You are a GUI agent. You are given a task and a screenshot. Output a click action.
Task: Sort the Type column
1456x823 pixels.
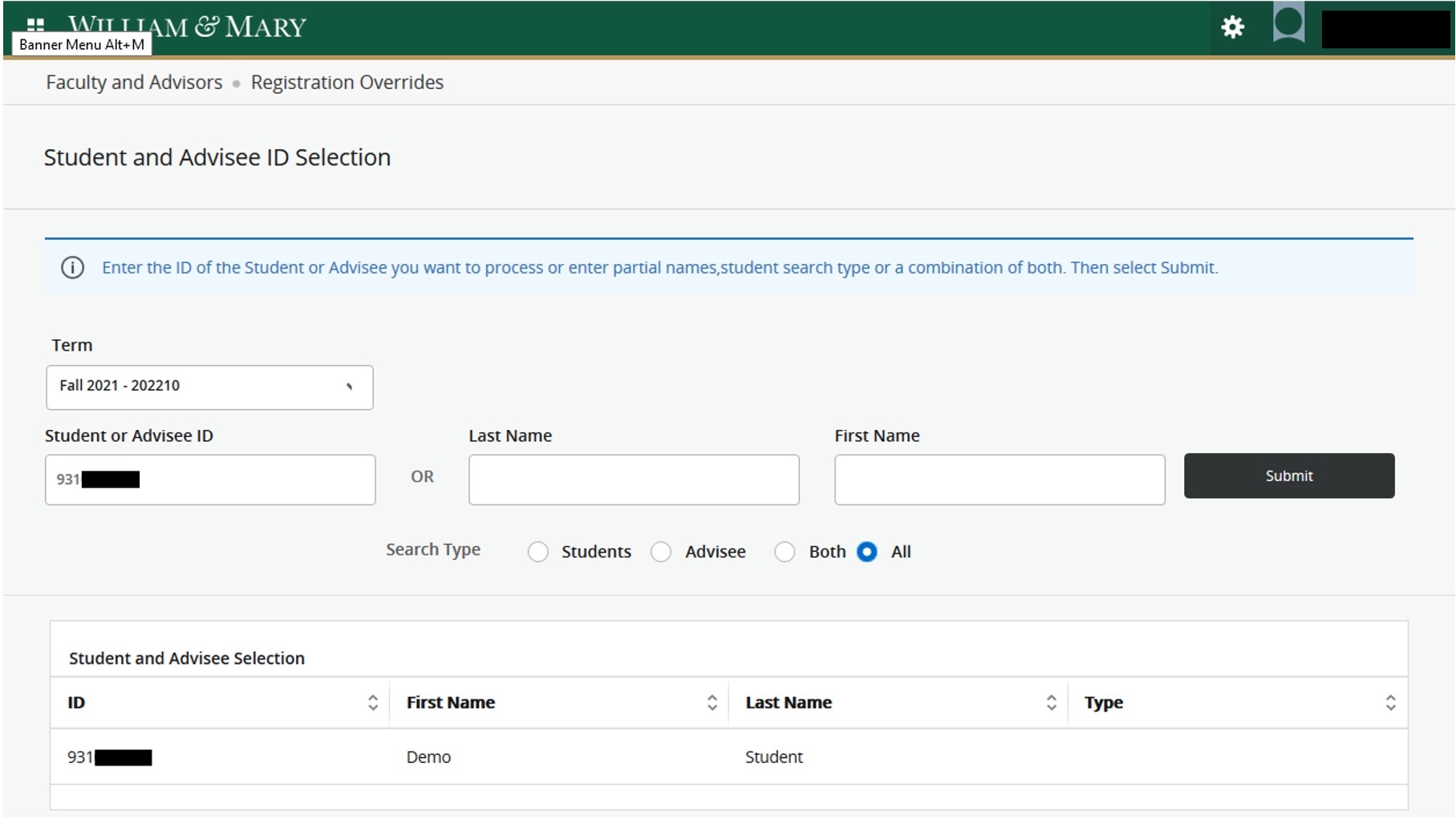(x=1392, y=702)
